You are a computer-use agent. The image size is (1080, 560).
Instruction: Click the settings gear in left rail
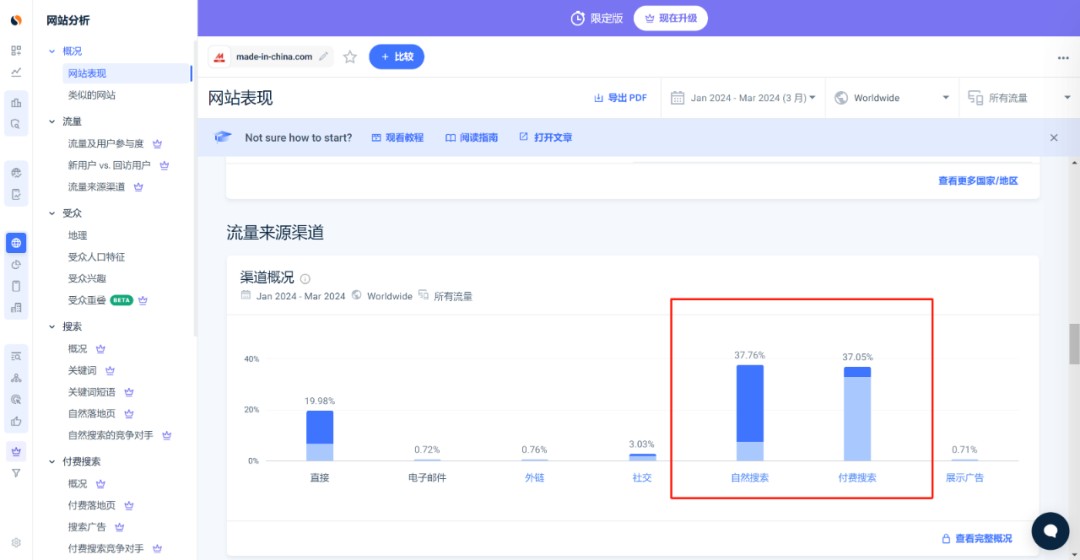pyautogui.click(x=16, y=542)
